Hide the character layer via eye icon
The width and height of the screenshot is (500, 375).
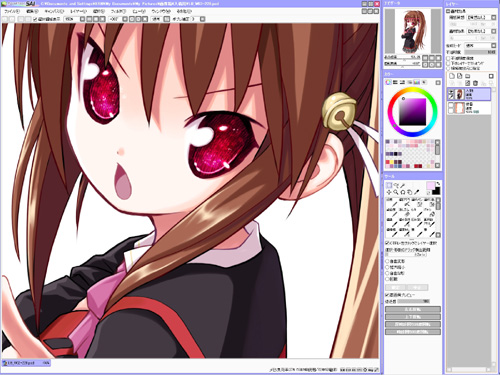(450, 92)
